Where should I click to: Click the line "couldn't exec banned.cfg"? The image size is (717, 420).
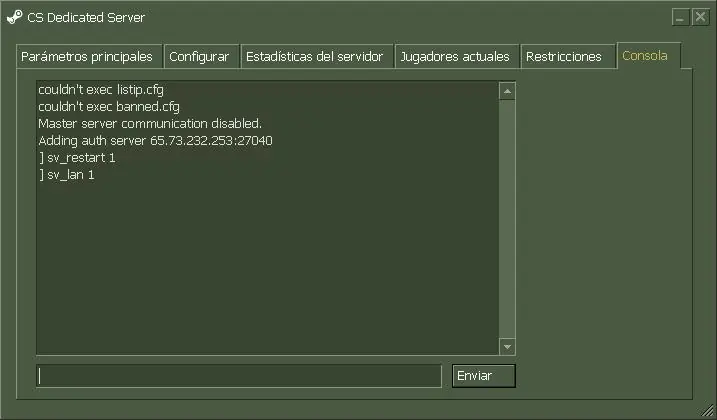(x=109, y=107)
